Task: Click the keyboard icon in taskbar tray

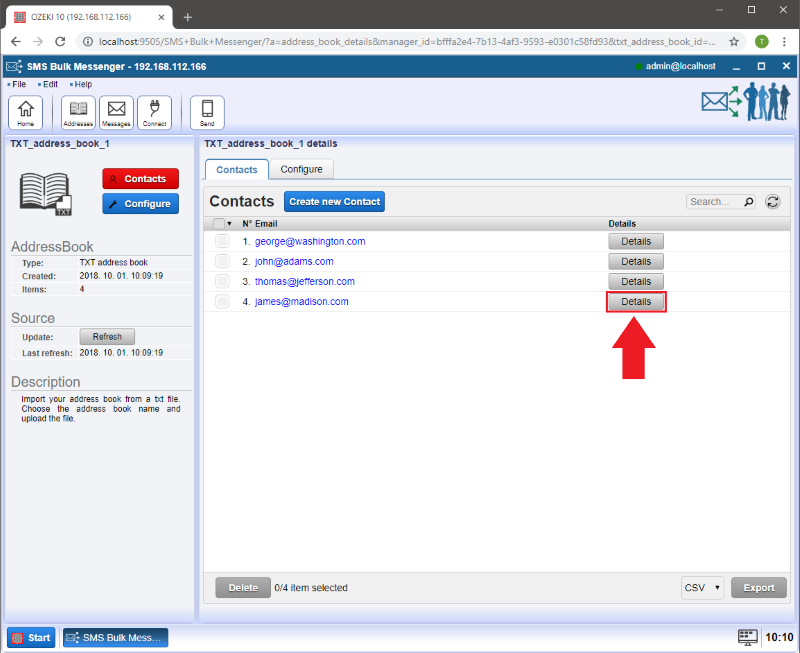Action: [x=746, y=637]
